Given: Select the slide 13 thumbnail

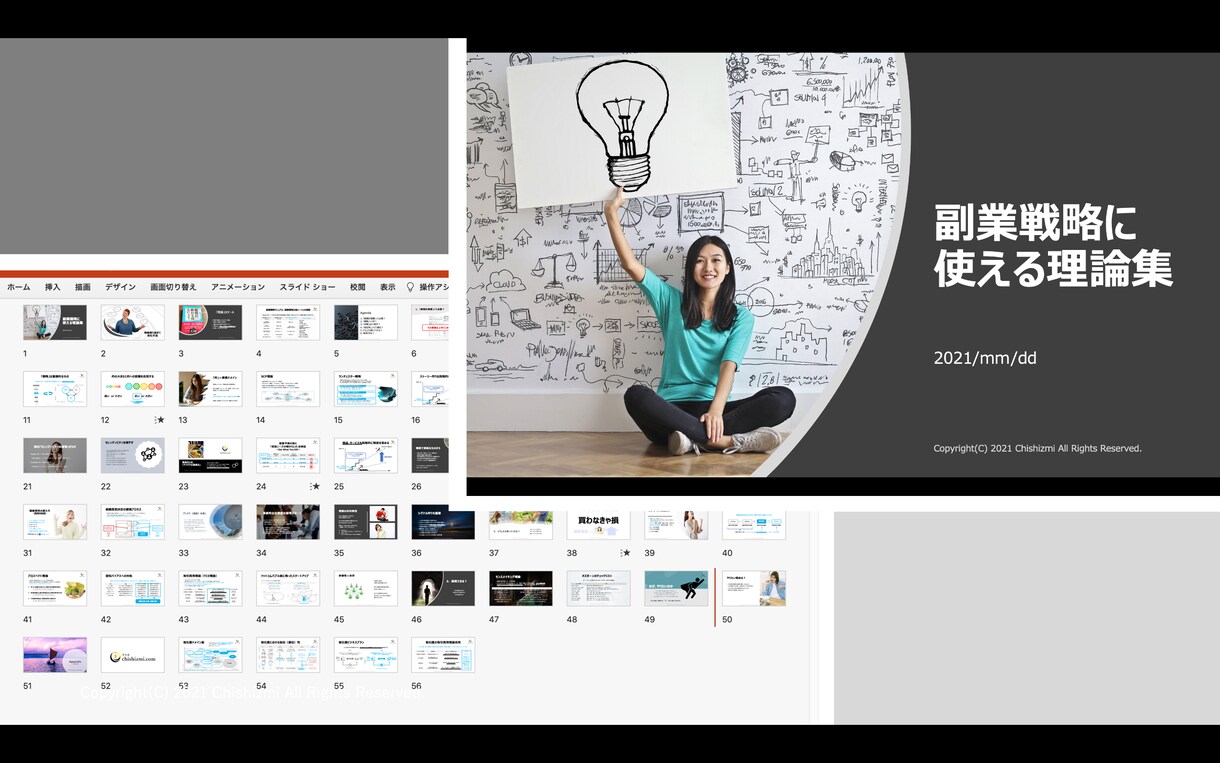Looking at the screenshot, I should 210,389.
